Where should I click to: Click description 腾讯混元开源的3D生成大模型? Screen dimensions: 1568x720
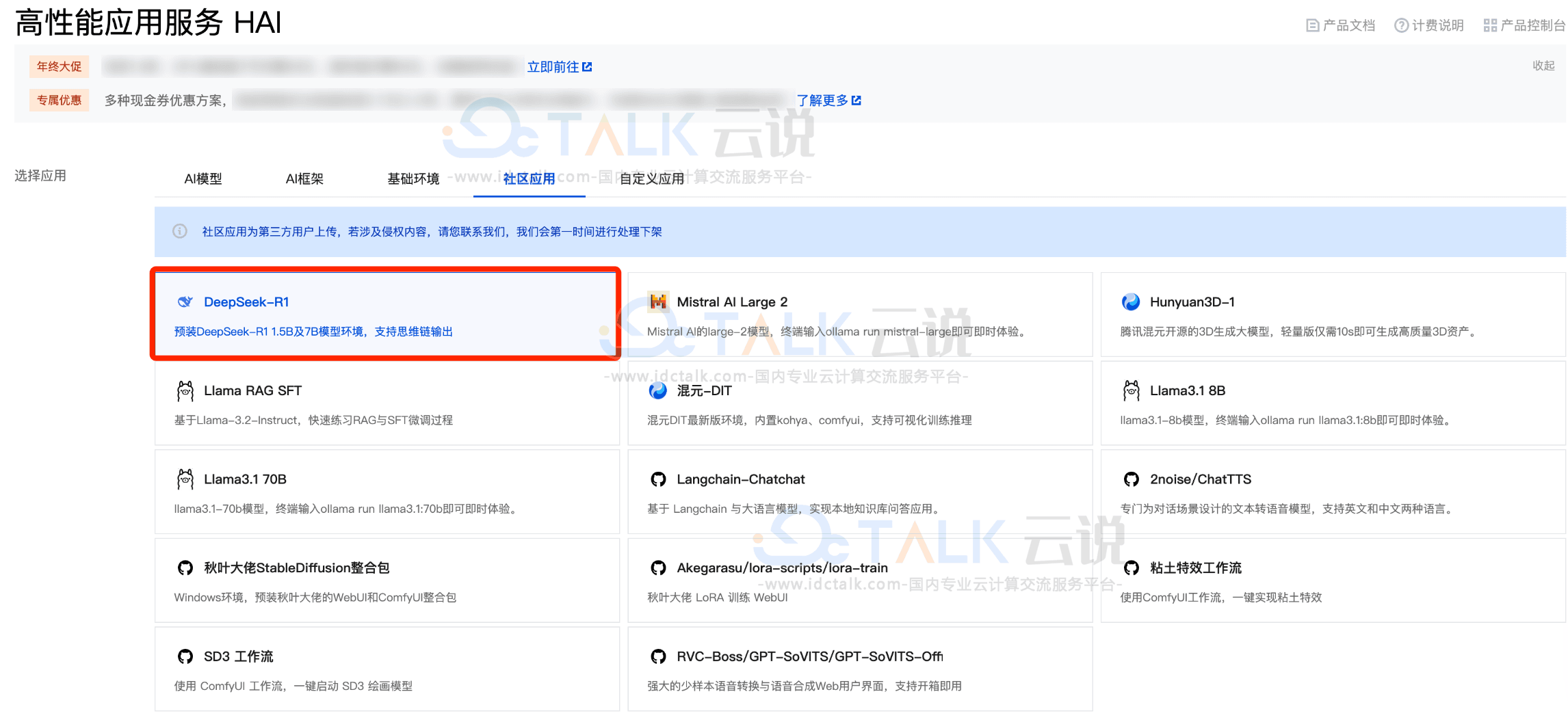(x=1300, y=332)
